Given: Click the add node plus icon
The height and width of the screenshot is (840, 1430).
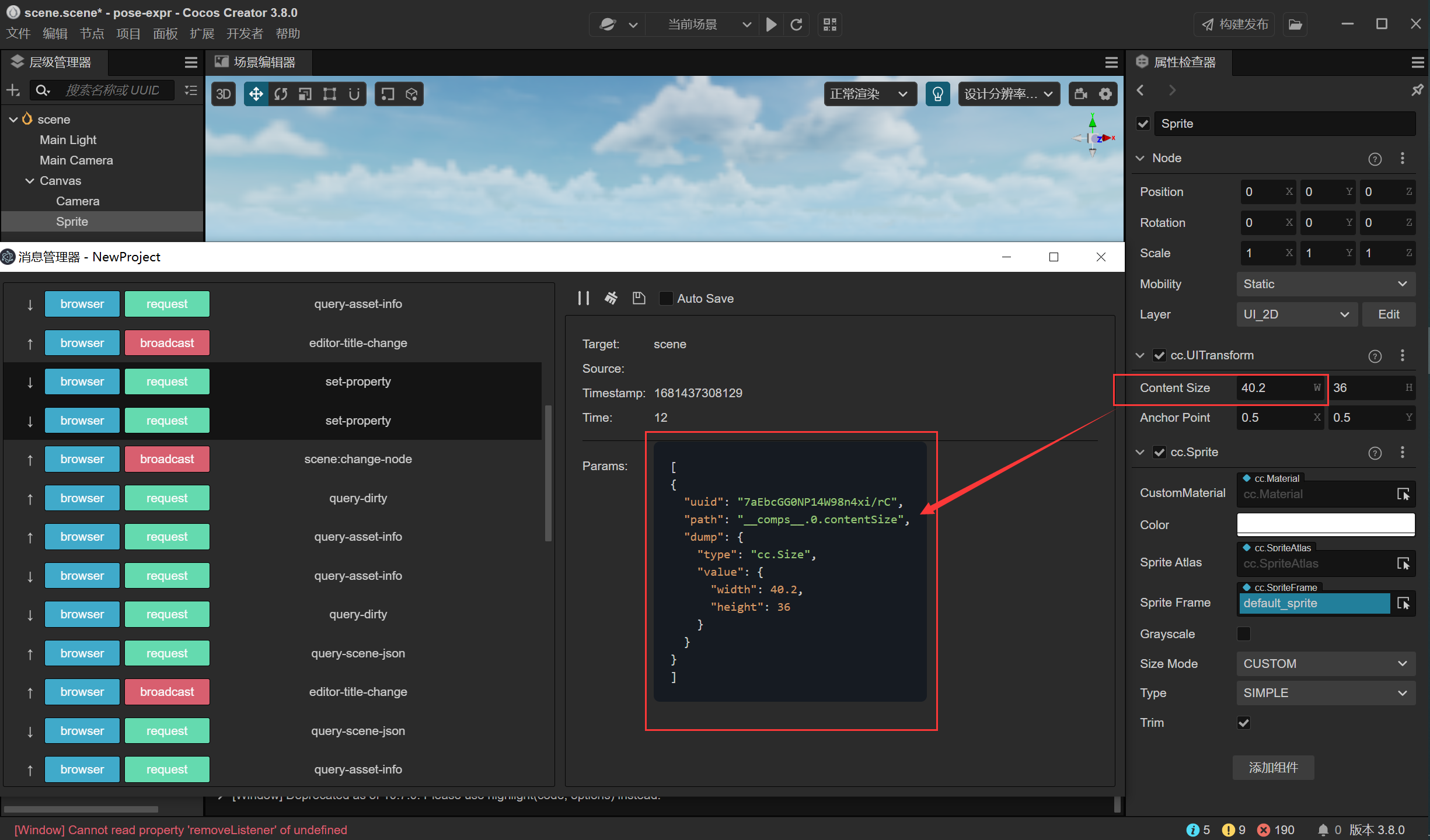Looking at the screenshot, I should click(x=13, y=90).
